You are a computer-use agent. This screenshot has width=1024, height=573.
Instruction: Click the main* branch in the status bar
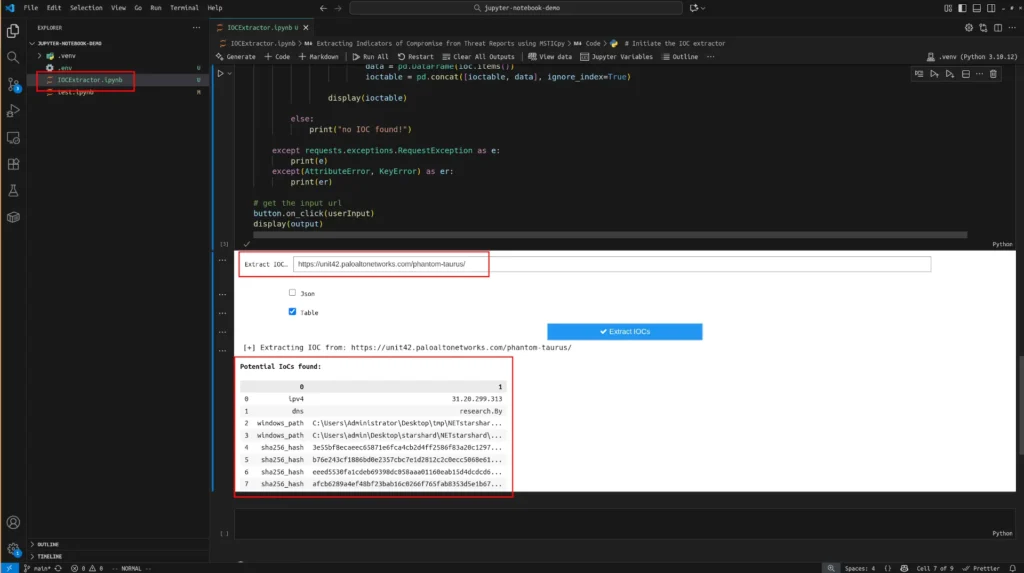click(37, 568)
